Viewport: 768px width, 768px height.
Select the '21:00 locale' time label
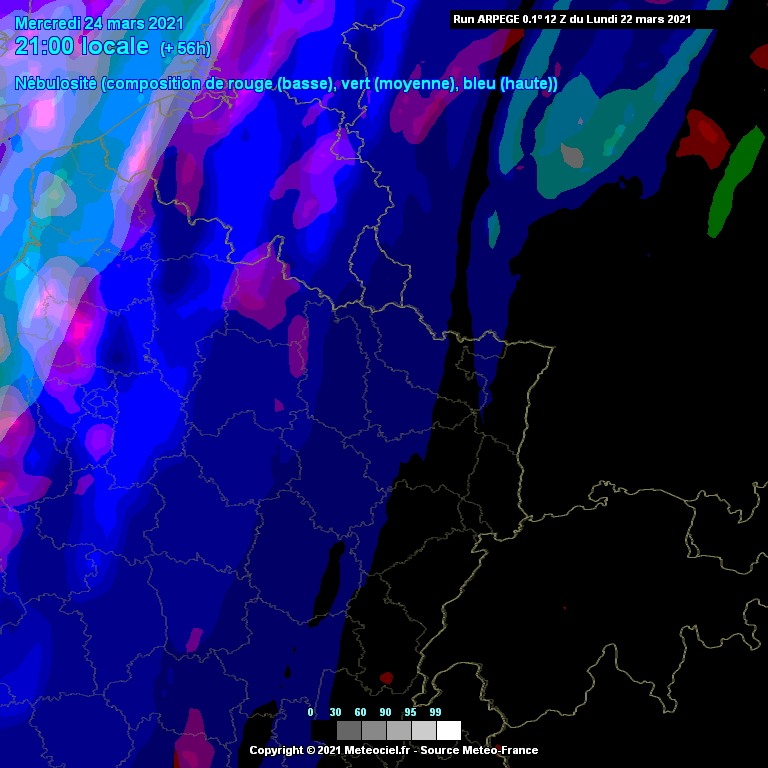82,46
